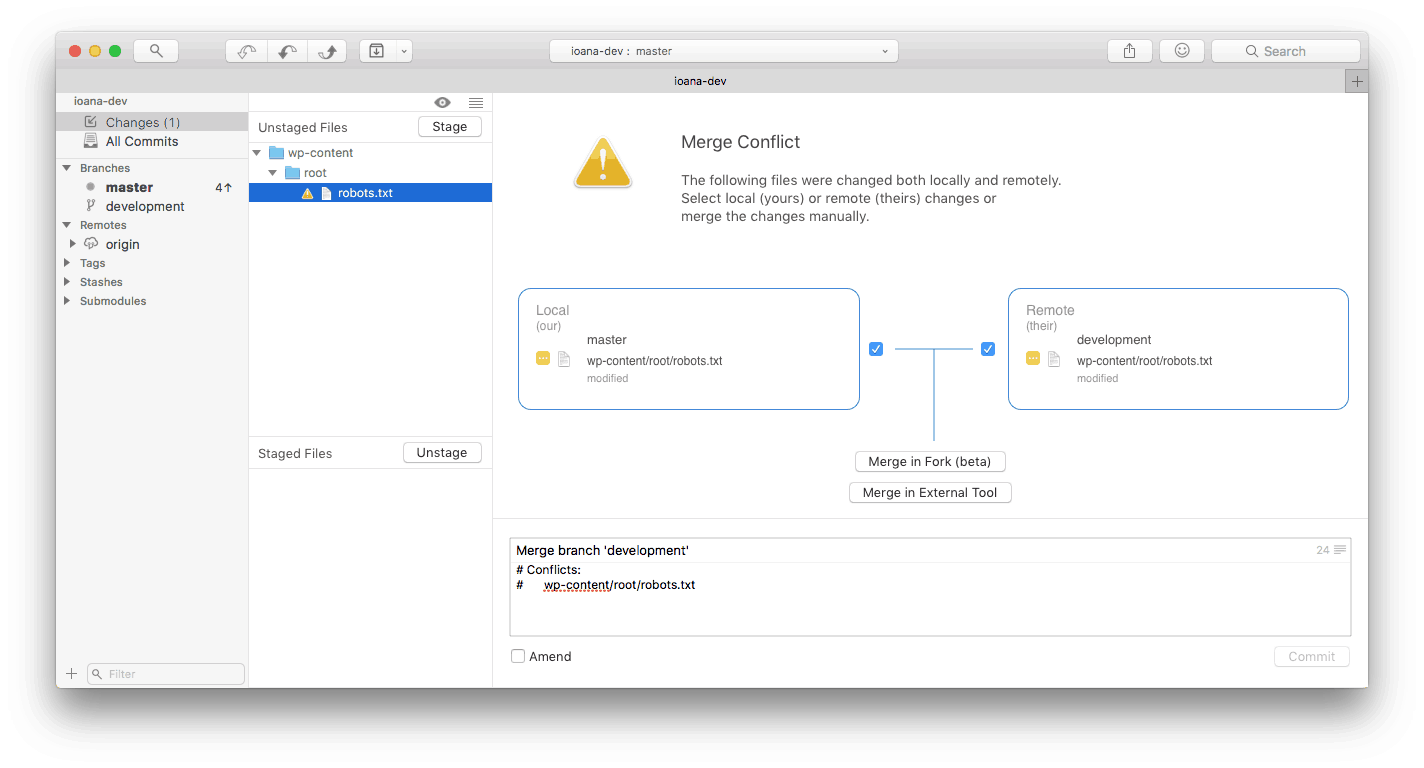Click the magnifier quick-launch toolbar button

[x=156, y=51]
